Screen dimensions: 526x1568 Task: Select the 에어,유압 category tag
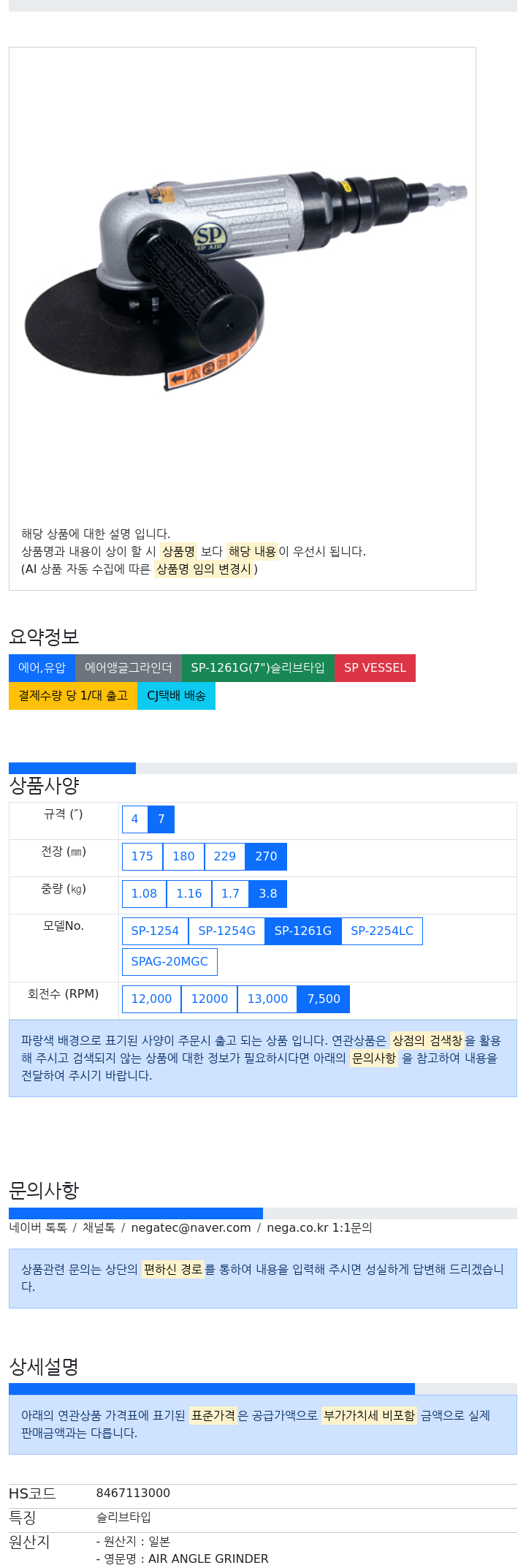click(x=42, y=668)
